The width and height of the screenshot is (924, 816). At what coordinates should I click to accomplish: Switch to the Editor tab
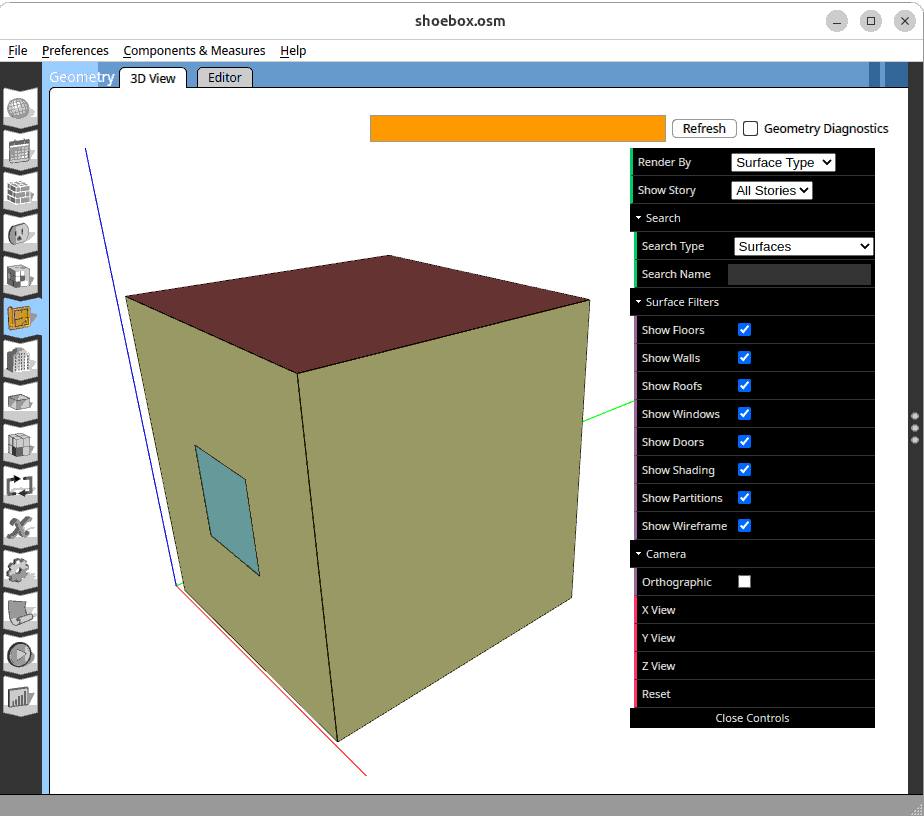tap(225, 77)
